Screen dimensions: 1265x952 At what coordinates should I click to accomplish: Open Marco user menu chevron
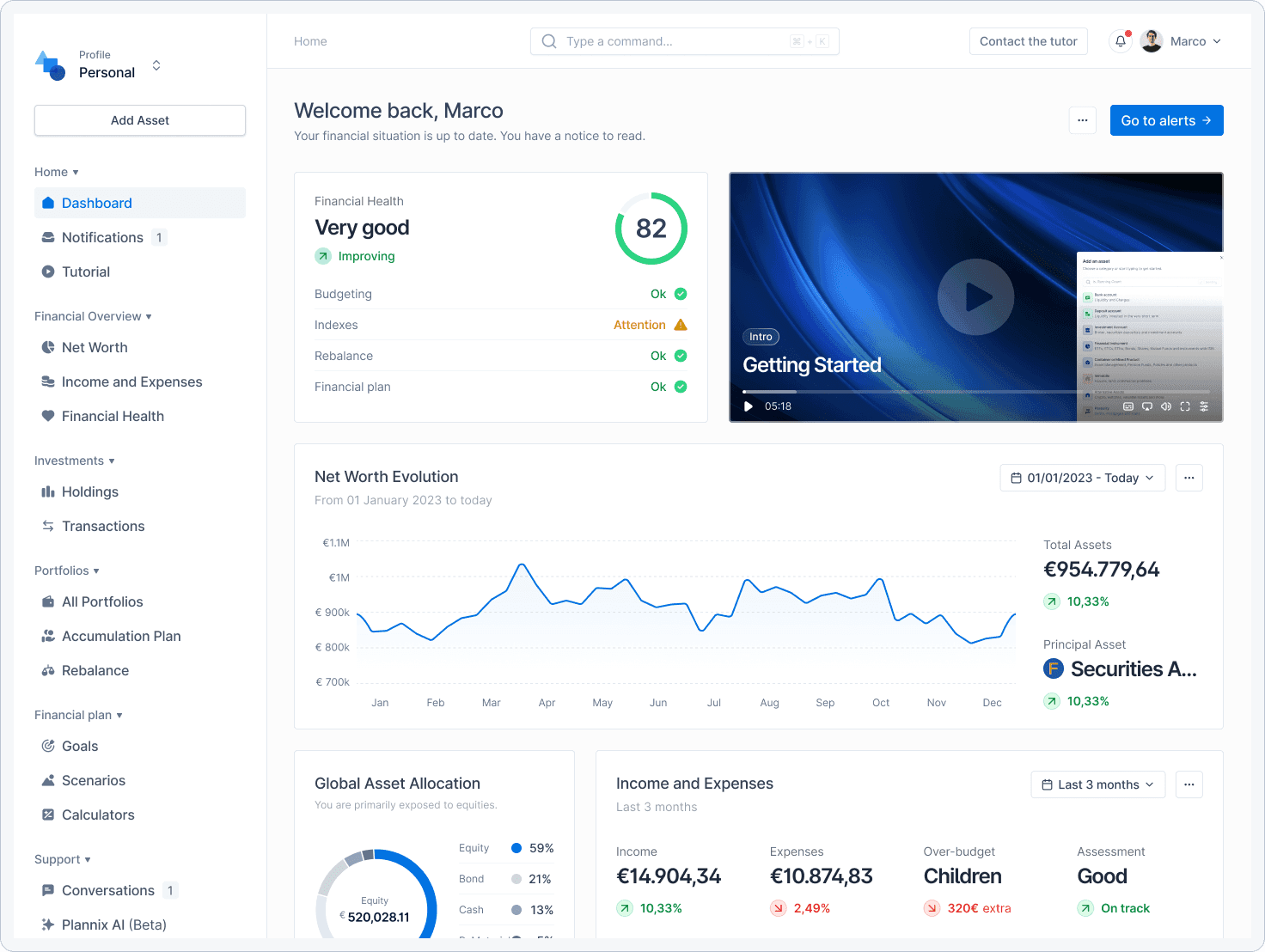point(1217,41)
